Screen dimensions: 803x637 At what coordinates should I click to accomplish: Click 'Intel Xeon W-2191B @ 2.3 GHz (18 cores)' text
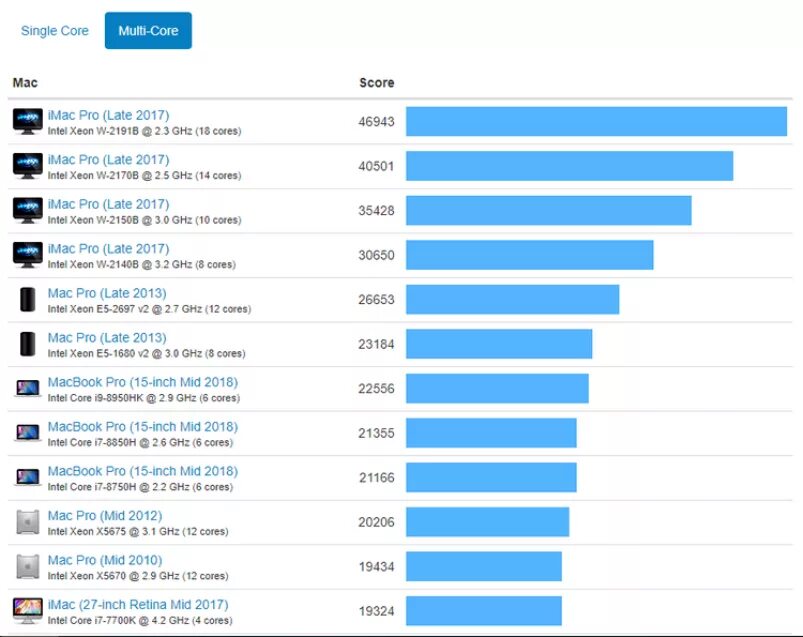pos(144,131)
